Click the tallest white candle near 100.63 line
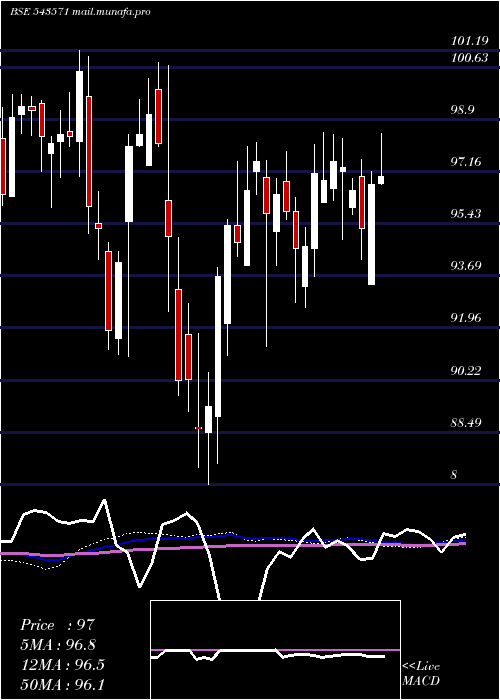The image size is (500, 700). click(79, 106)
